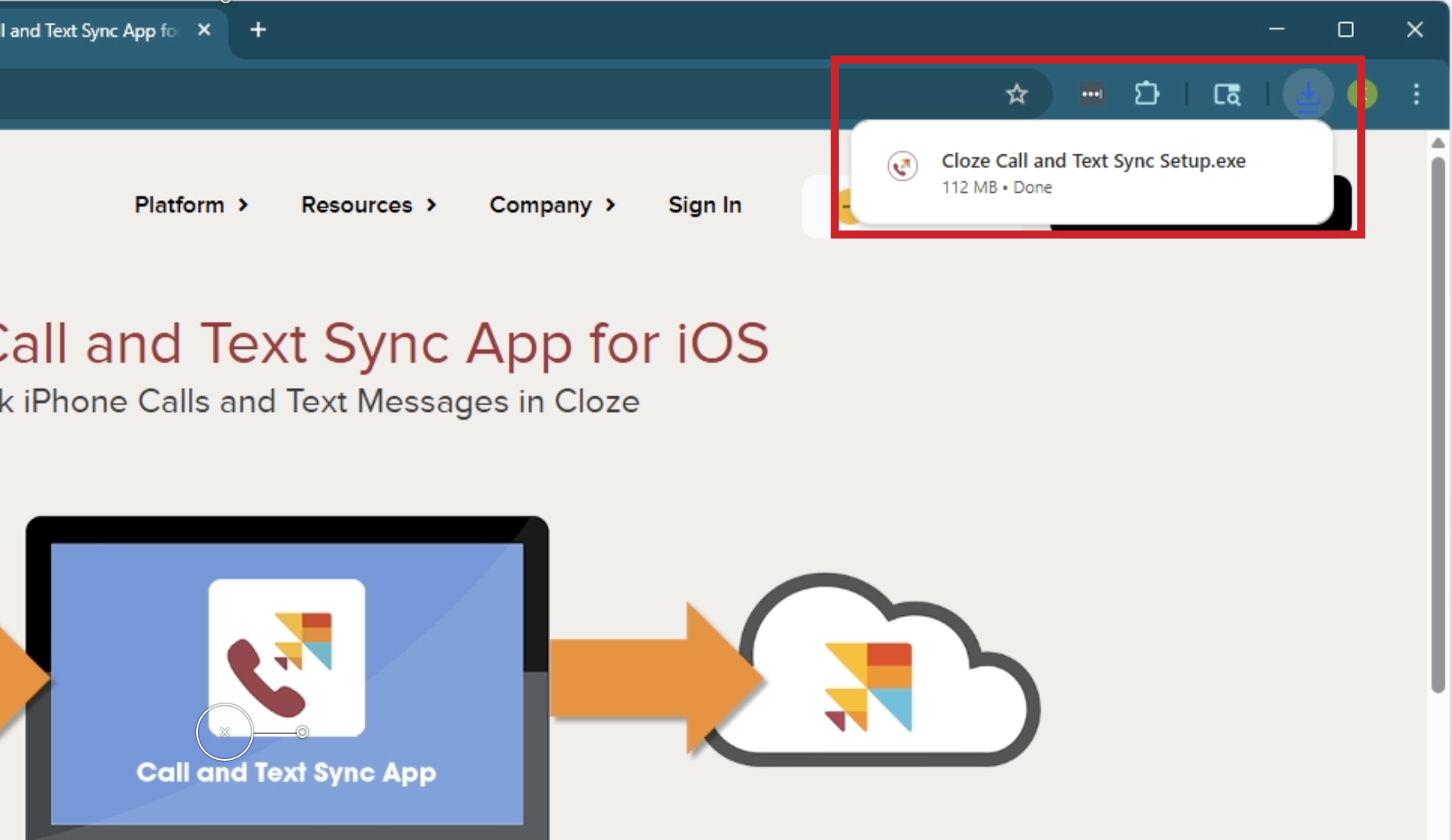The height and width of the screenshot is (840, 1452).
Task: Click the vertical scrollbar thumb
Action: (x=1438, y=425)
